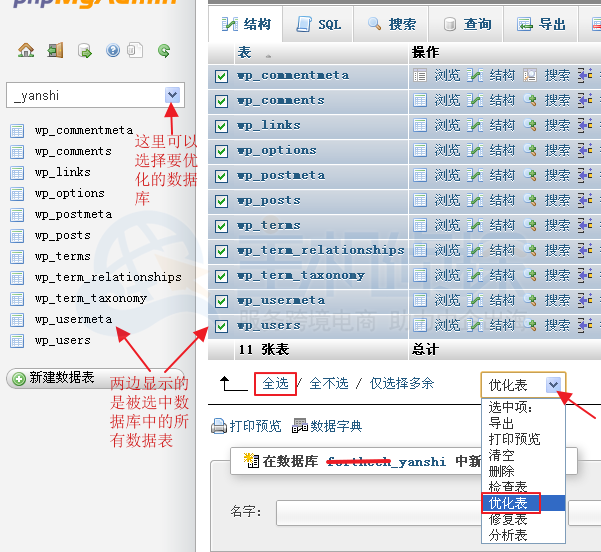Viewport: 601px width, 552px height.
Task: Click the 名字 table name input field
Action: click(x=378, y=512)
